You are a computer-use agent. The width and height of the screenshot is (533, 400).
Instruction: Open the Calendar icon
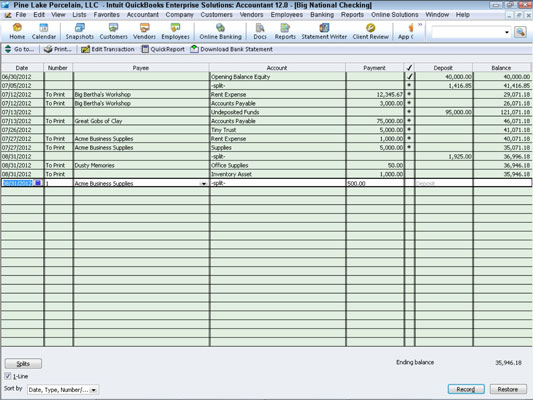[x=44, y=31]
